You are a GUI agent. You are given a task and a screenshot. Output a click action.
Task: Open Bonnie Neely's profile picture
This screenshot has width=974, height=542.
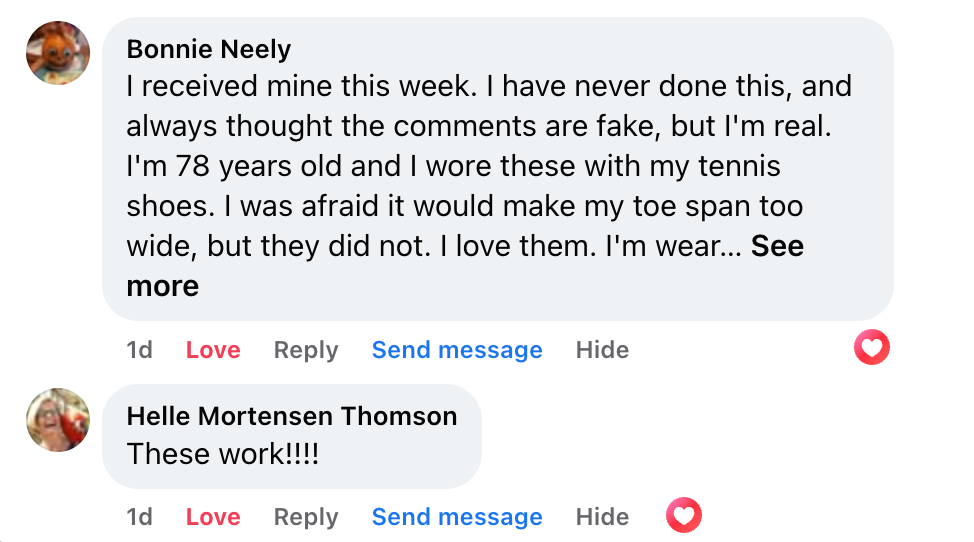pyautogui.click(x=58, y=52)
